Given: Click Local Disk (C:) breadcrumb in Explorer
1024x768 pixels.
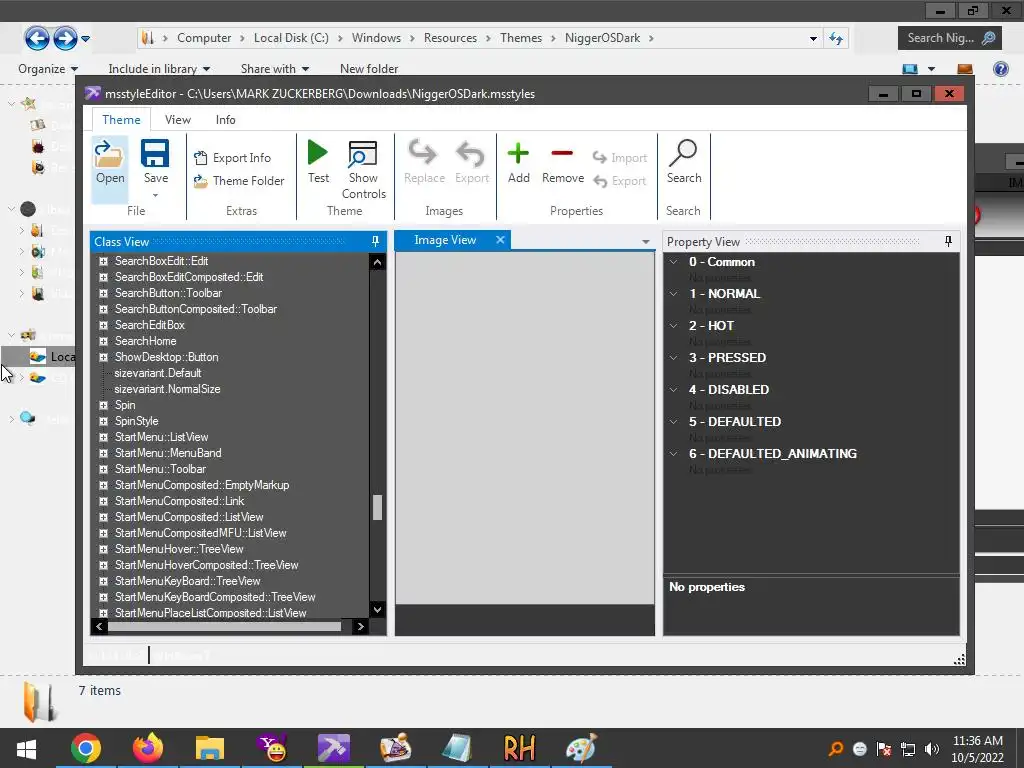Looking at the screenshot, I should click(x=291, y=38).
